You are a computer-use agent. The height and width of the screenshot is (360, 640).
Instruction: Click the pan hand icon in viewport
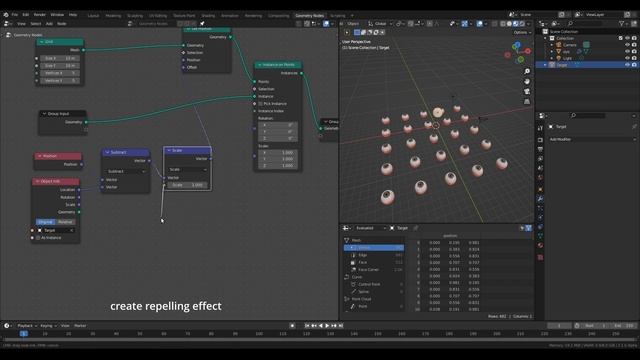(527, 81)
